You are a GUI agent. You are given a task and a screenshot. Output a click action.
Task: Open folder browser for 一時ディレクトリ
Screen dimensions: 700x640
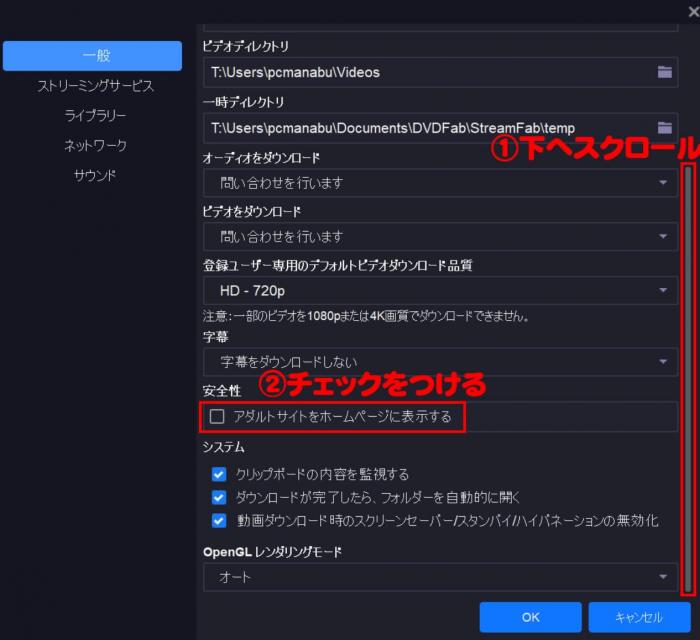point(664,128)
